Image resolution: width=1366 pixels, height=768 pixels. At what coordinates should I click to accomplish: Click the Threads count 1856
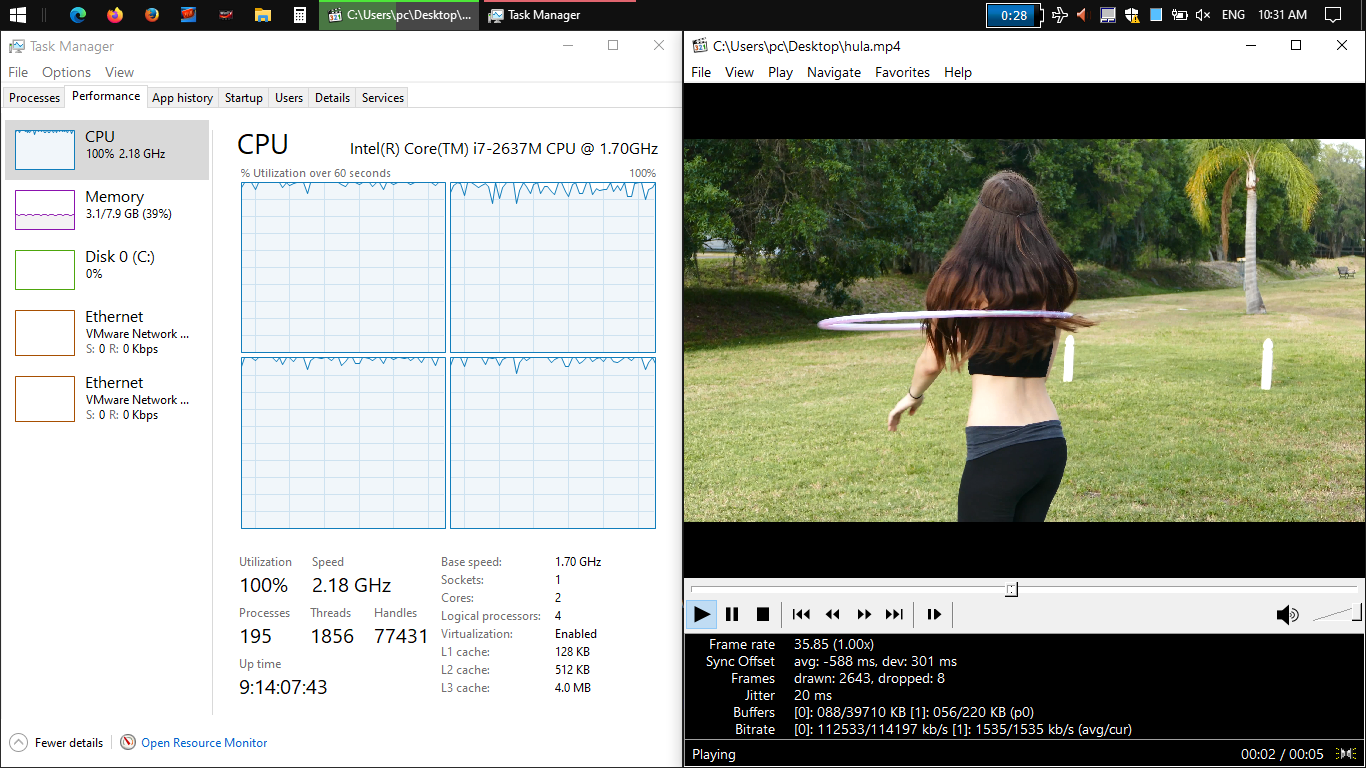point(332,636)
